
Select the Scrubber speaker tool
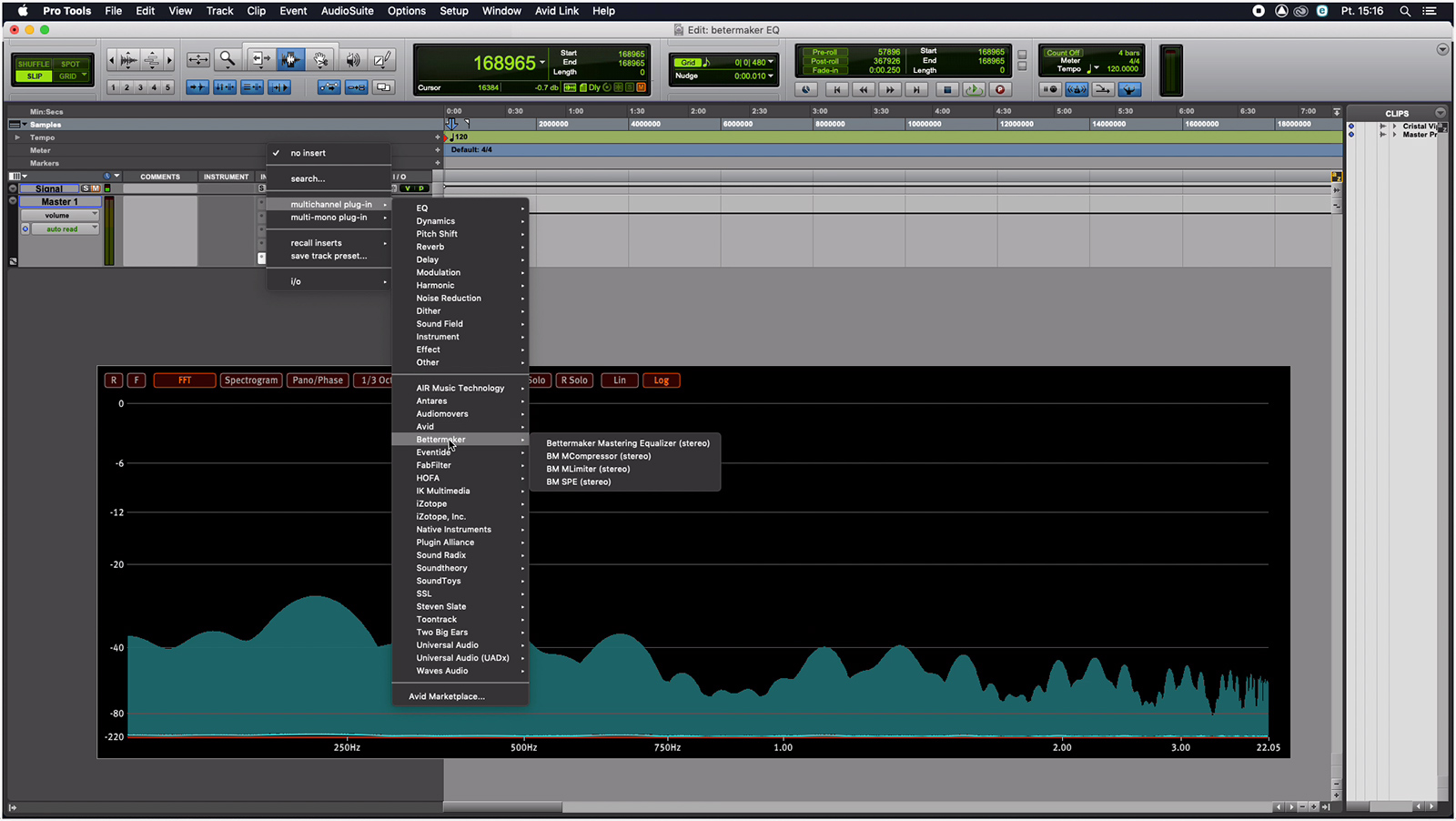coord(352,60)
